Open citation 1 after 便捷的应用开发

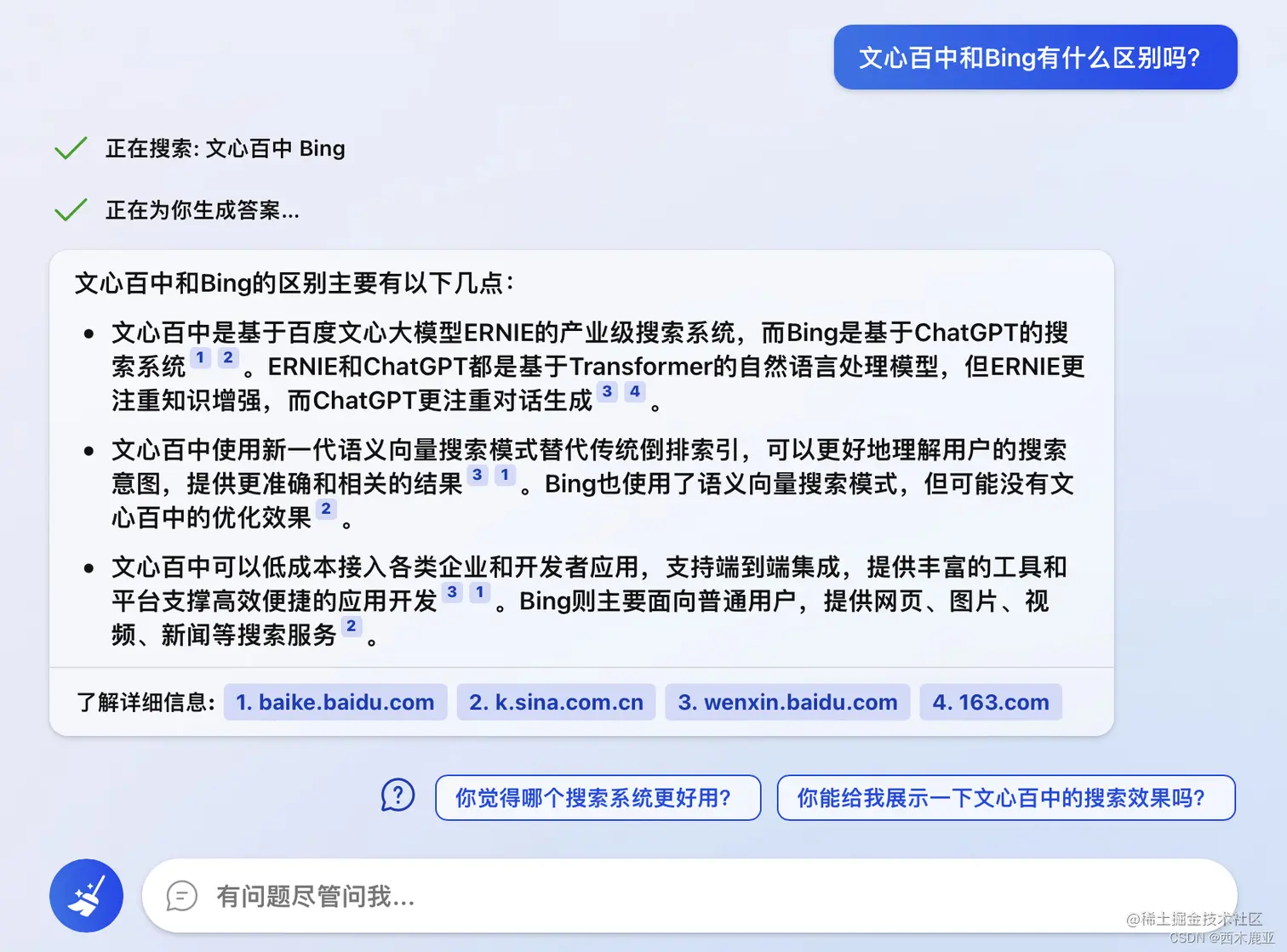[480, 593]
